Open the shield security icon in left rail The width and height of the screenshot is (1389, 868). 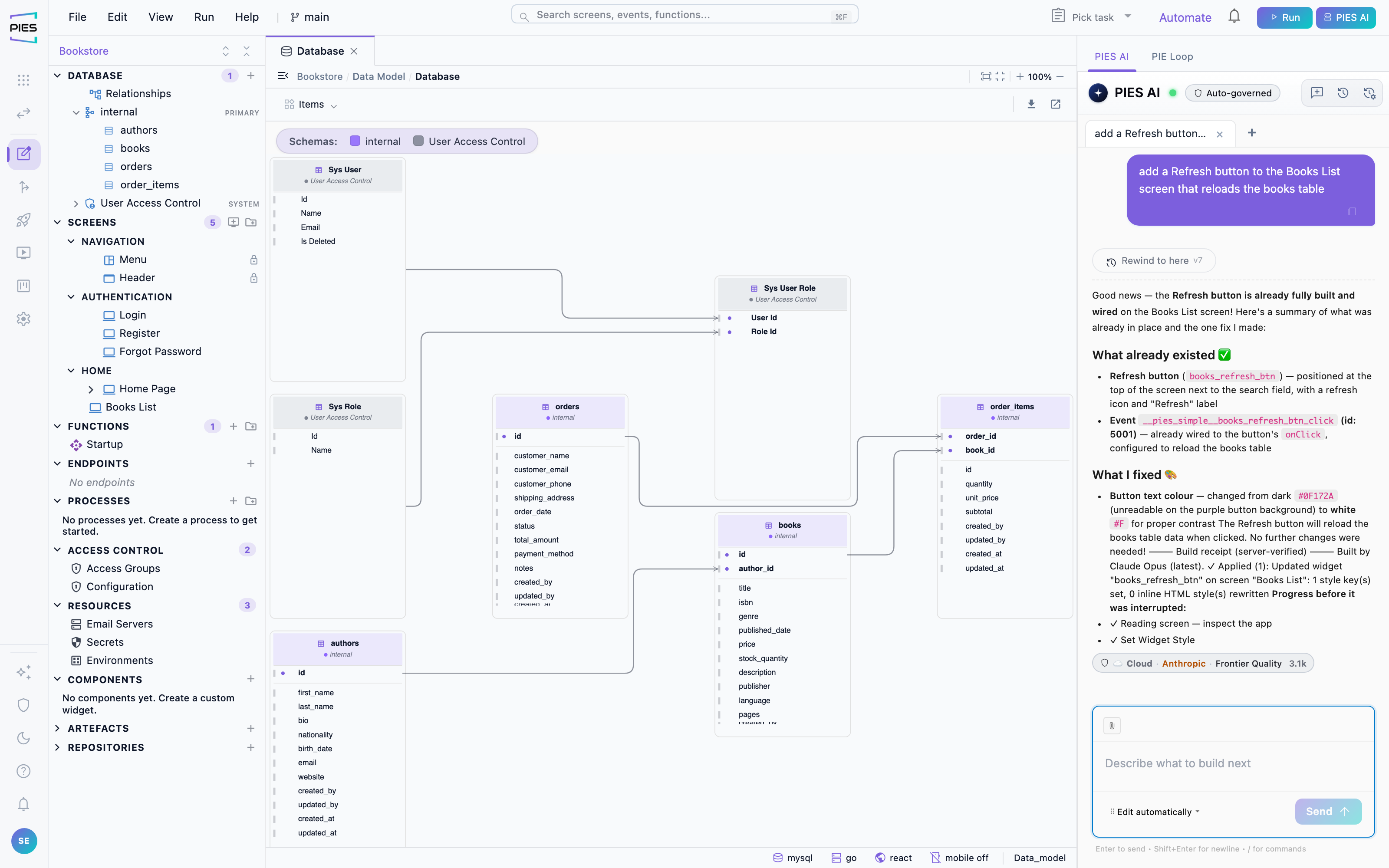click(x=23, y=705)
